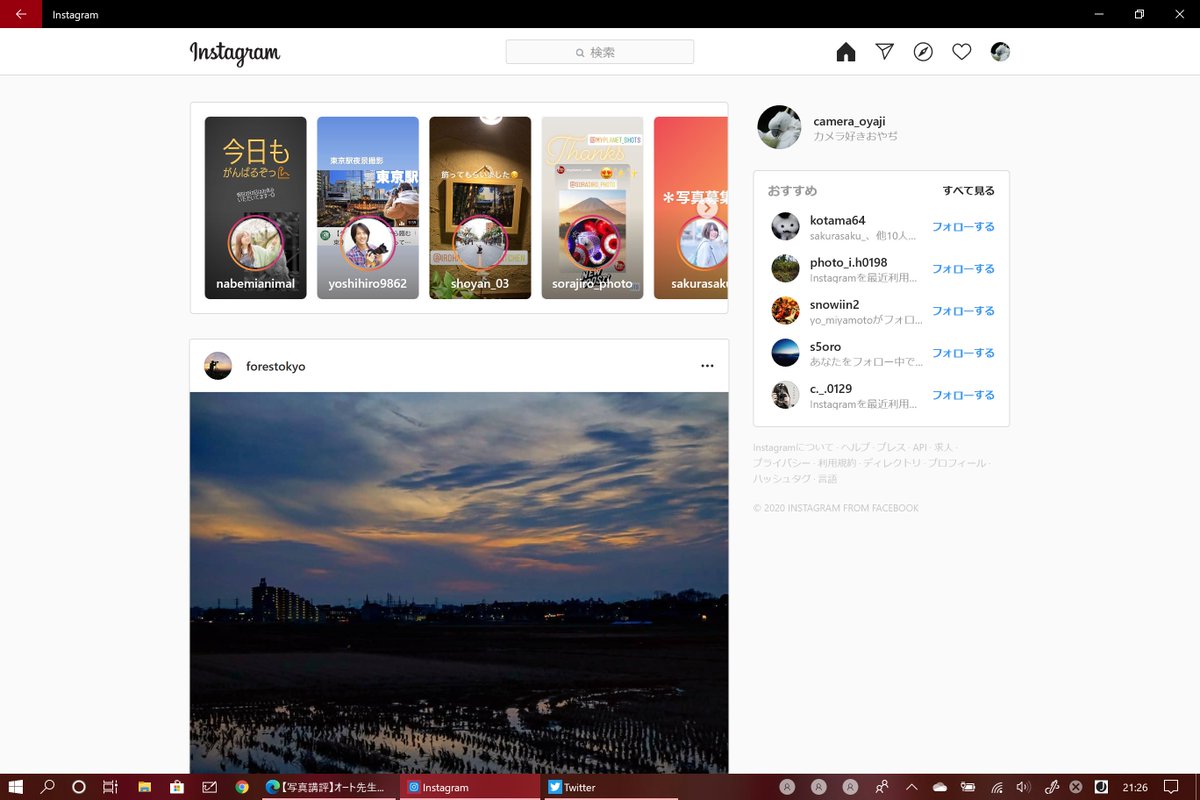
Task: Go to the Instagram home feed icon
Action: (846, 52)
